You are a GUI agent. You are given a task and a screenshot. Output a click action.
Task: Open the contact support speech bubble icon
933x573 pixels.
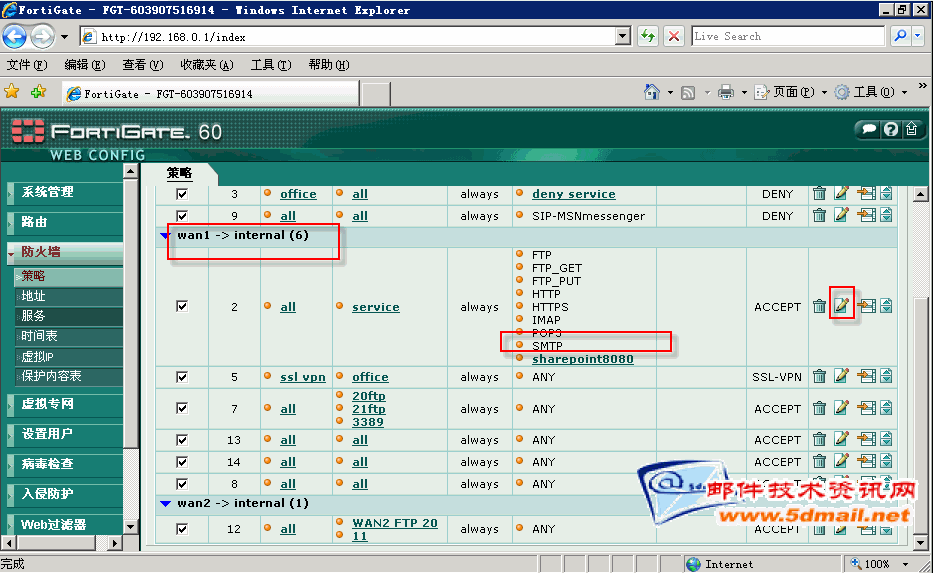coord(869,129)
